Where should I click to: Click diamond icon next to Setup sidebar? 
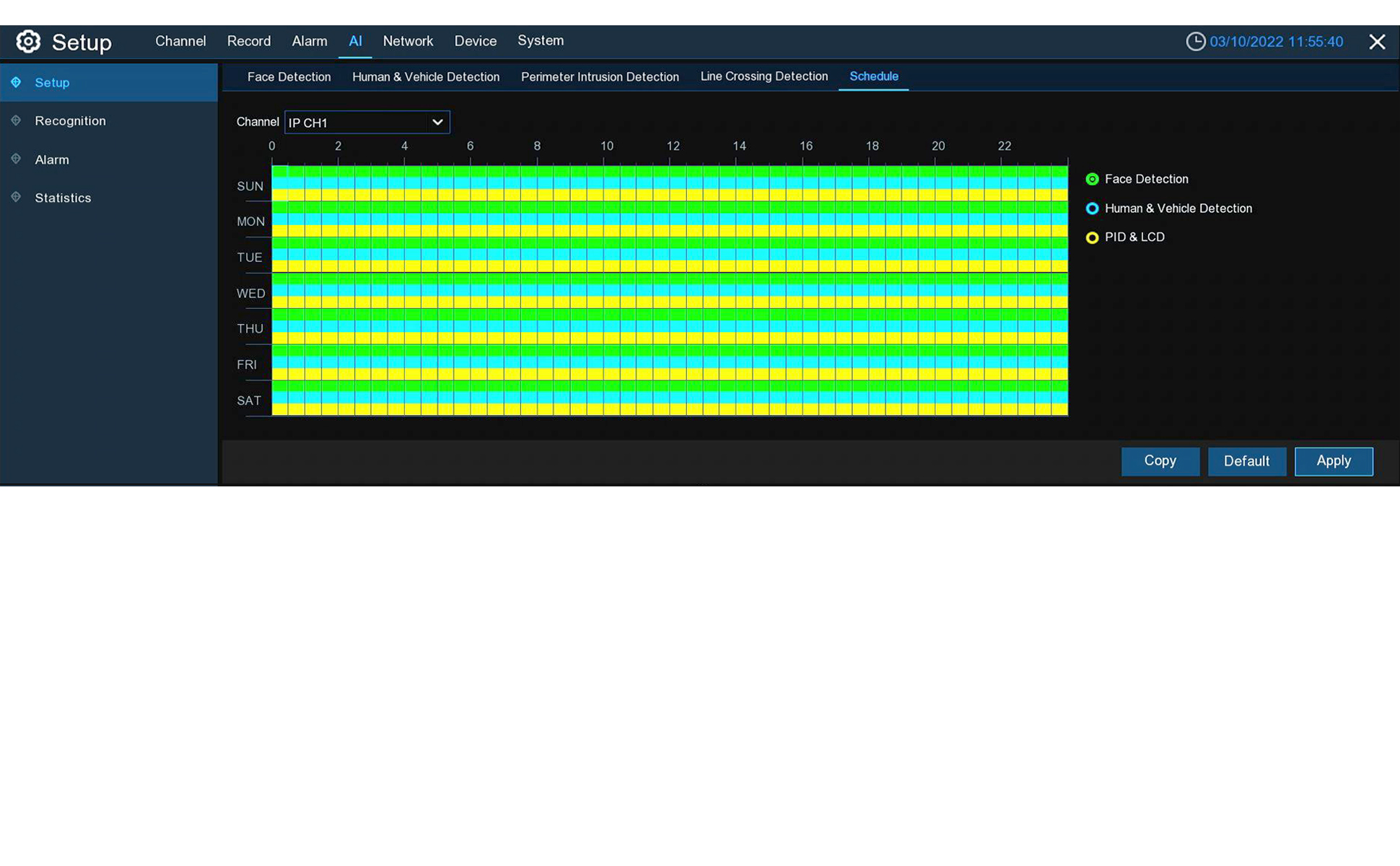click(x=16, y=82)
